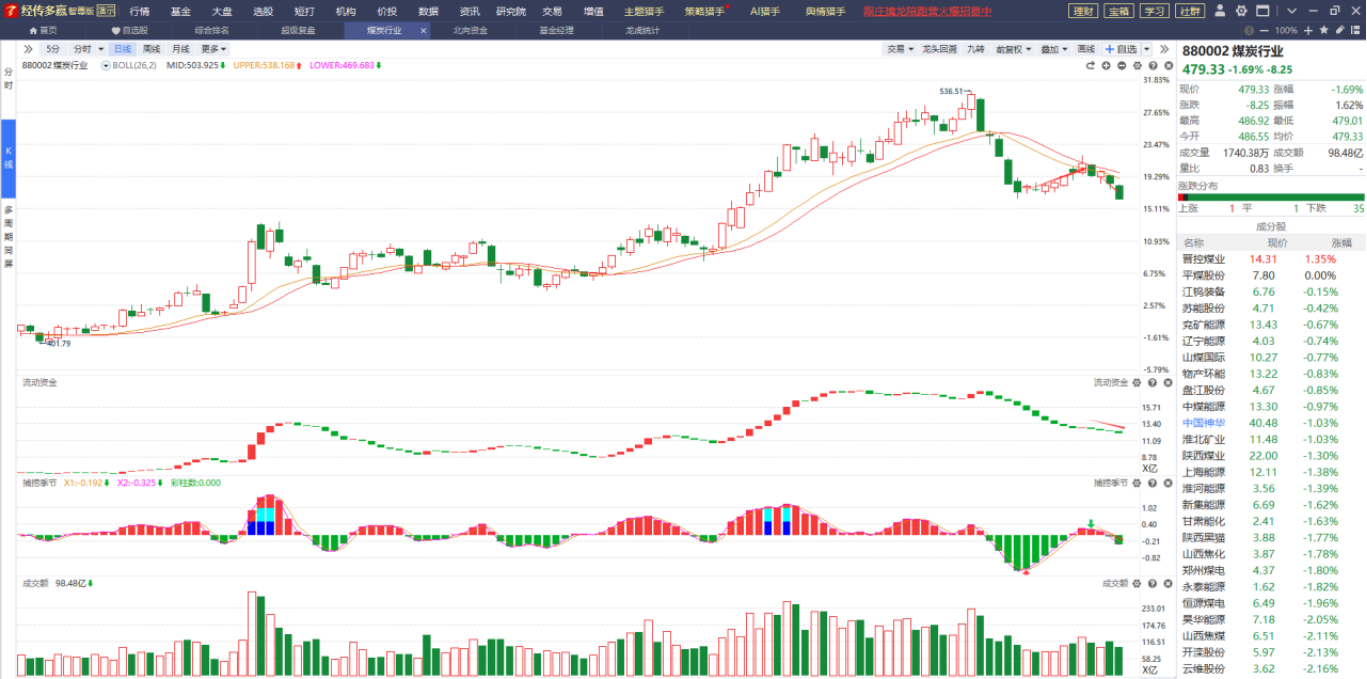Open help for the 成交额 indicator panel
The image size is (1367, 679).
(x=1152, y=583)
